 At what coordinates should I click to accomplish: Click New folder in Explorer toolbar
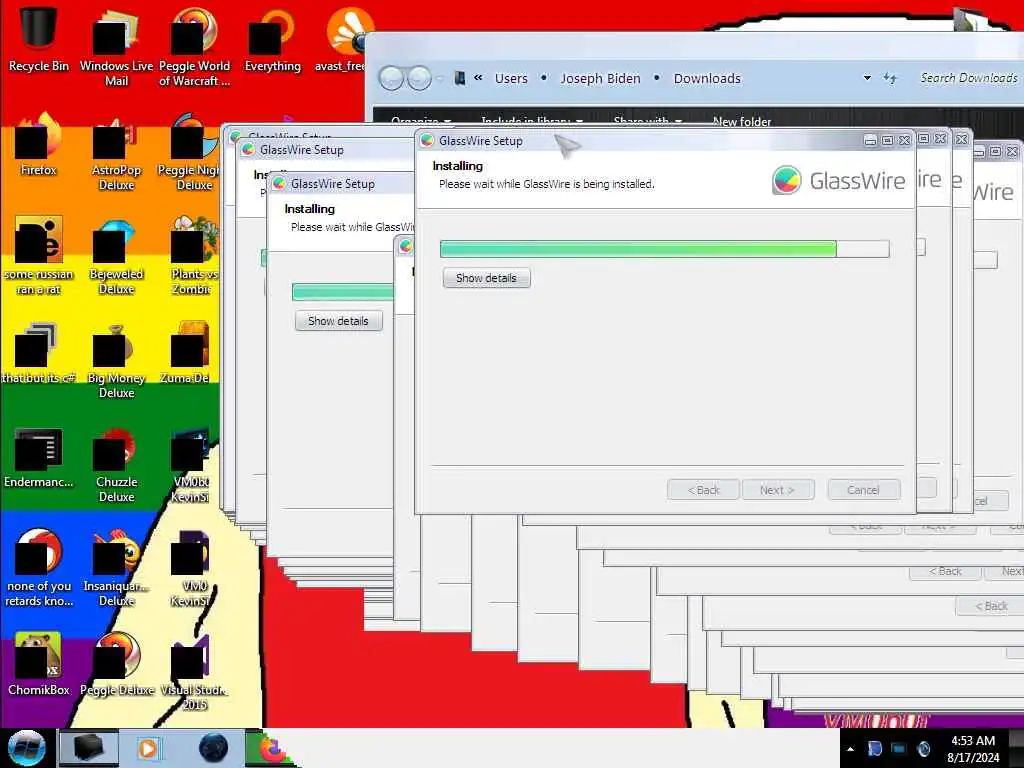[x=742, y=121]
